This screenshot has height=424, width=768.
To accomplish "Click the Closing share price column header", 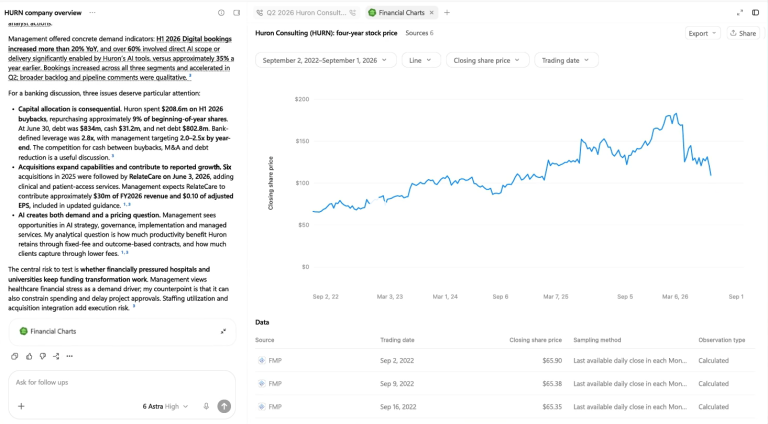I will point(535,340).
